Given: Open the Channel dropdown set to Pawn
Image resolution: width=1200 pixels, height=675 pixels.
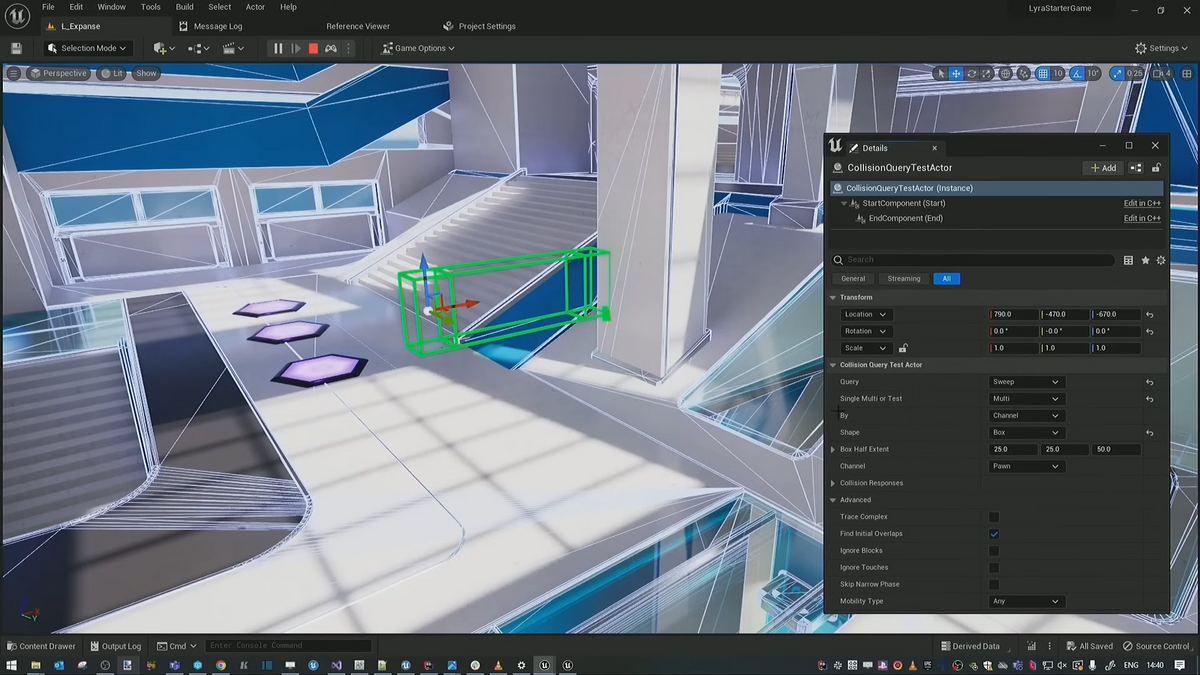Looking at the screenshot, I should [x=1026, y=466].
